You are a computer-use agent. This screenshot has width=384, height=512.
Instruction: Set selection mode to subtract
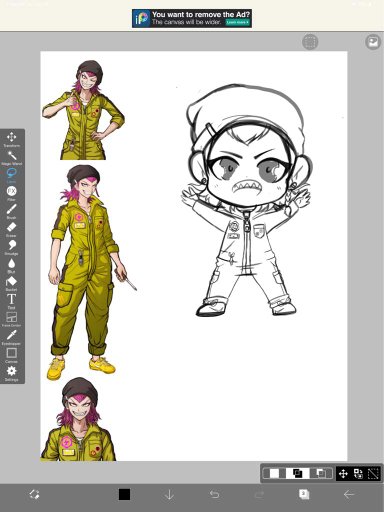pos(321,473)
